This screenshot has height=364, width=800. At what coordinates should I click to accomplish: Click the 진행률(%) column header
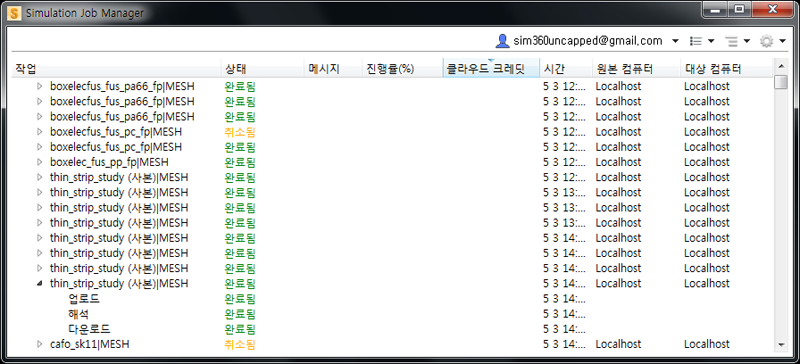coord(402,69)
